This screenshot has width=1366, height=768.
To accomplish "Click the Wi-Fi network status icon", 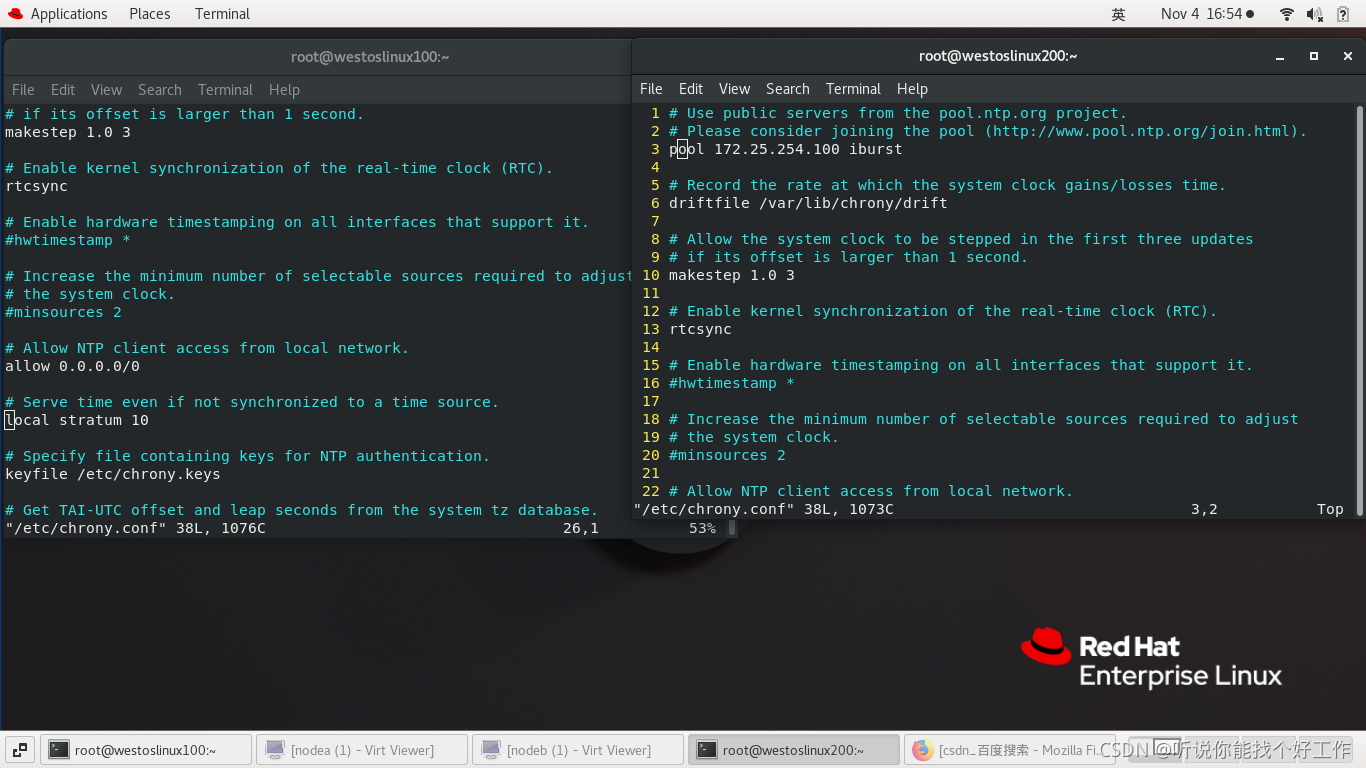I will coord(1287,14).
